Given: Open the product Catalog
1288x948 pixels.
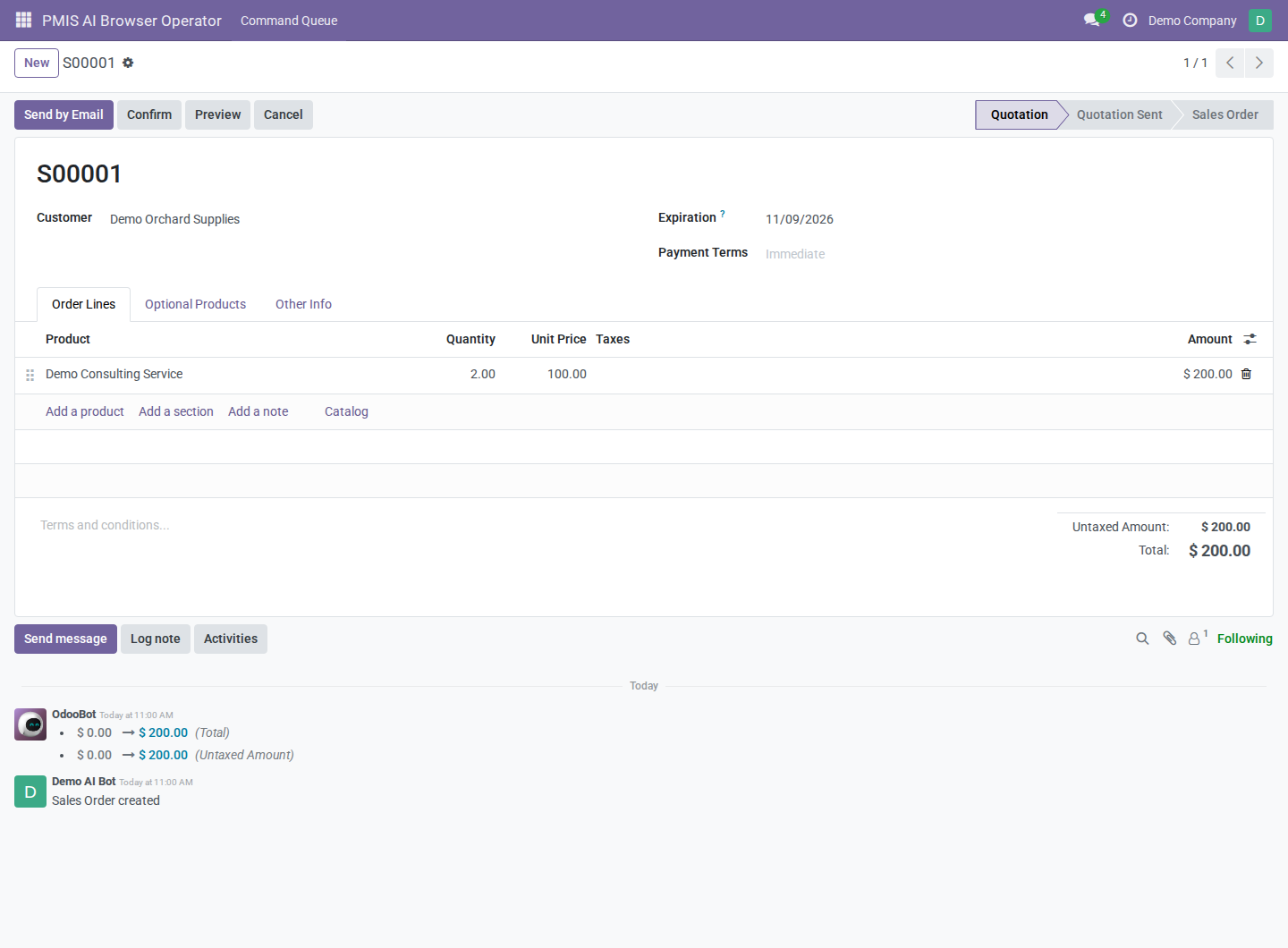Looking at the screenshot, I should (346, 411).
